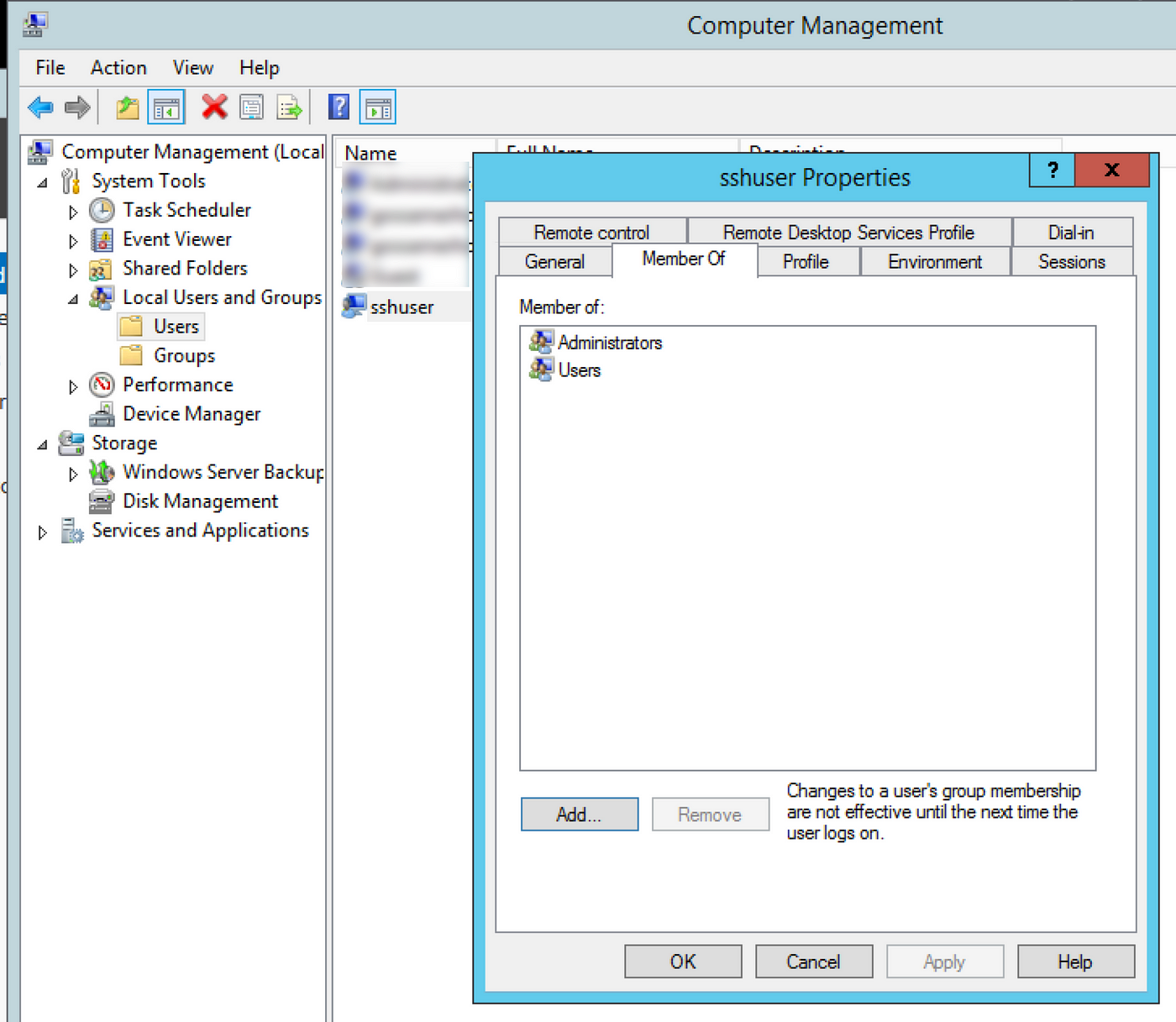Screen dimensions: 1176x1022
Task: Click the Export List toolbar icon
Action: (289, 107)
